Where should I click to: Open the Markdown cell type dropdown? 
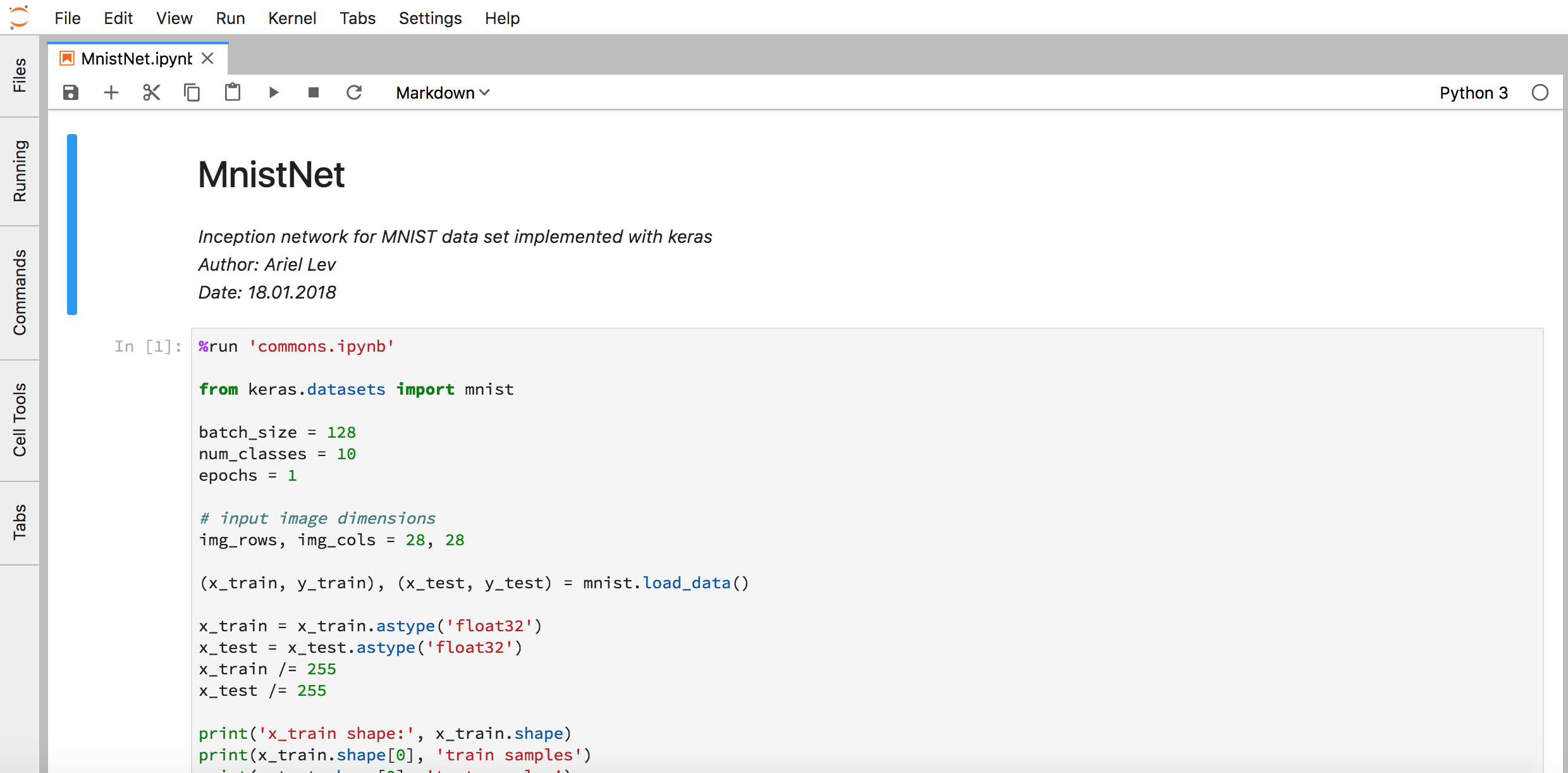(x=443, y=93)
